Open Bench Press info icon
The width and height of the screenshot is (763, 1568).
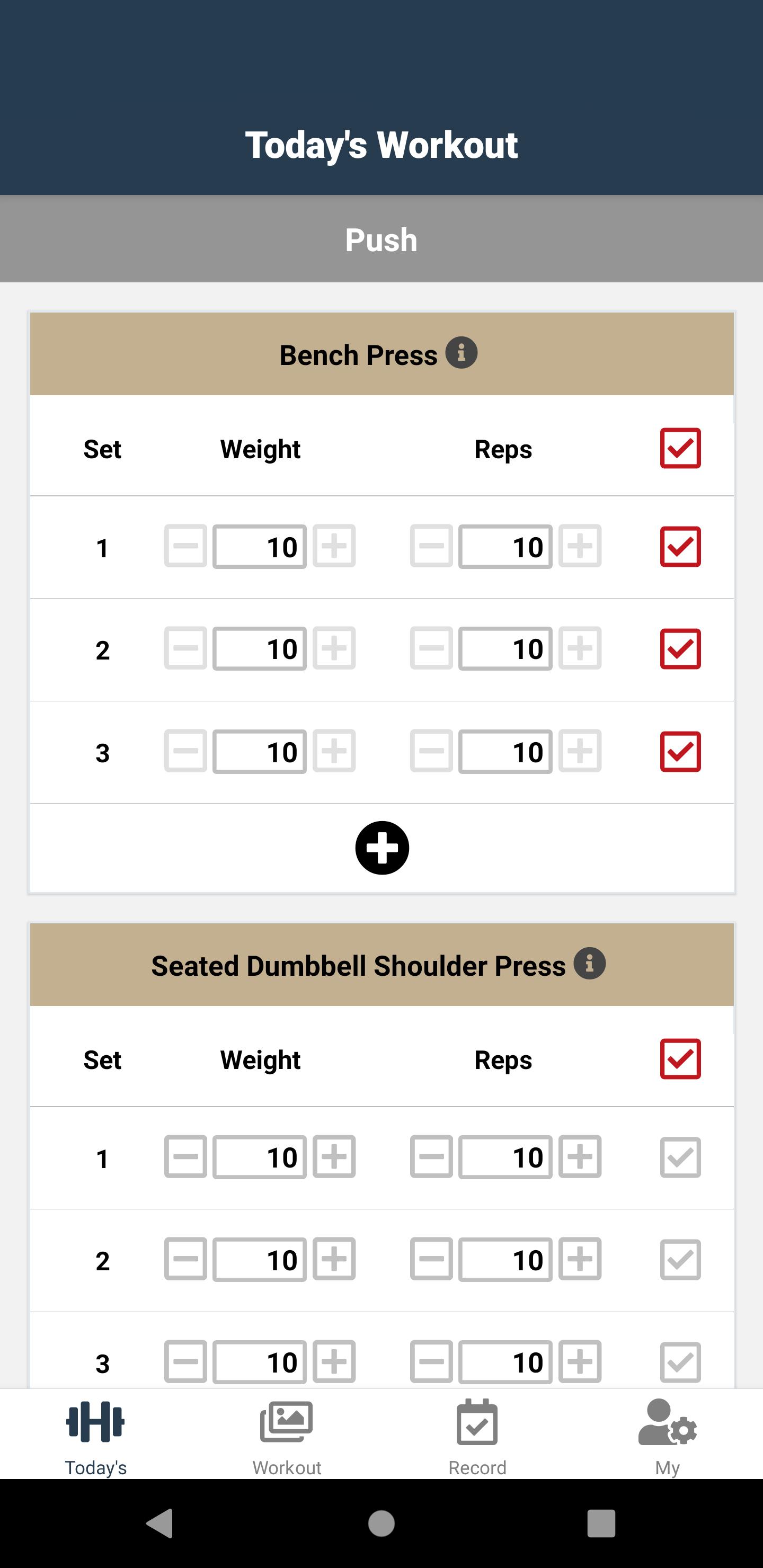(461, 352)
